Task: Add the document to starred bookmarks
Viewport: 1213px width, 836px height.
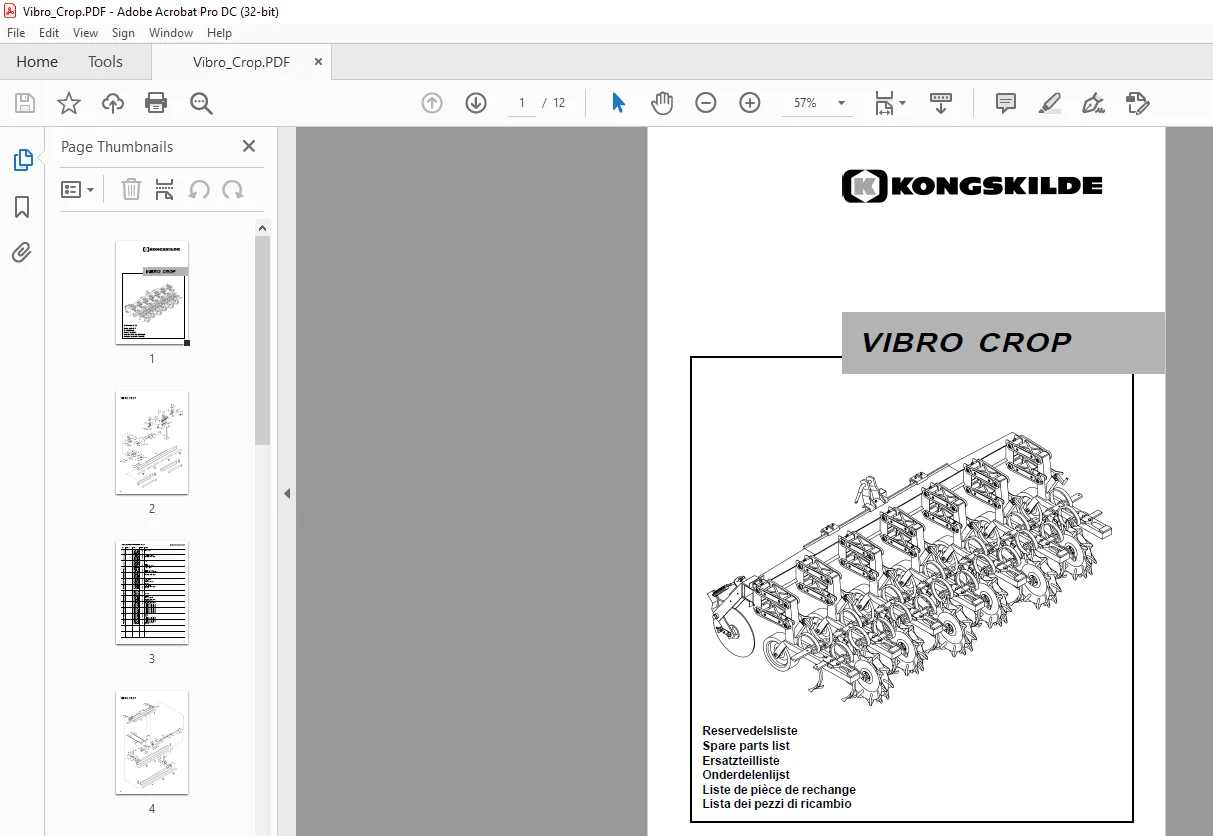Action: [69, 103]
